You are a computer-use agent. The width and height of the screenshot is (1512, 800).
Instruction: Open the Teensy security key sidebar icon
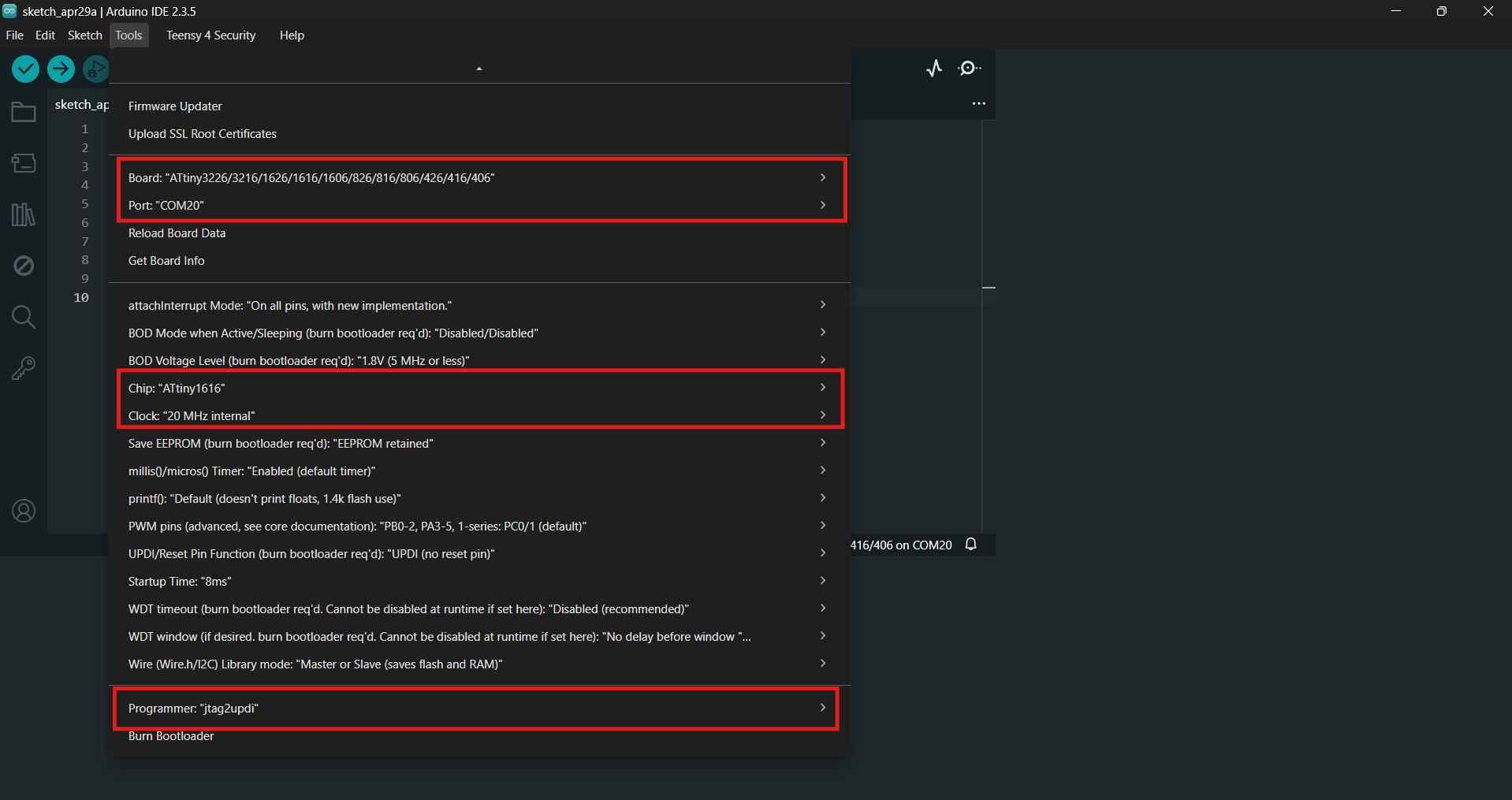pos(24,368)
